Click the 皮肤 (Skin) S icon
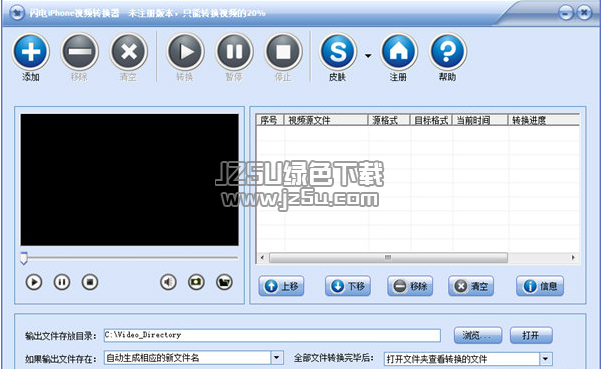Viewport: 601px width, 369px height. pyautogui.click(x=338, y=51)
